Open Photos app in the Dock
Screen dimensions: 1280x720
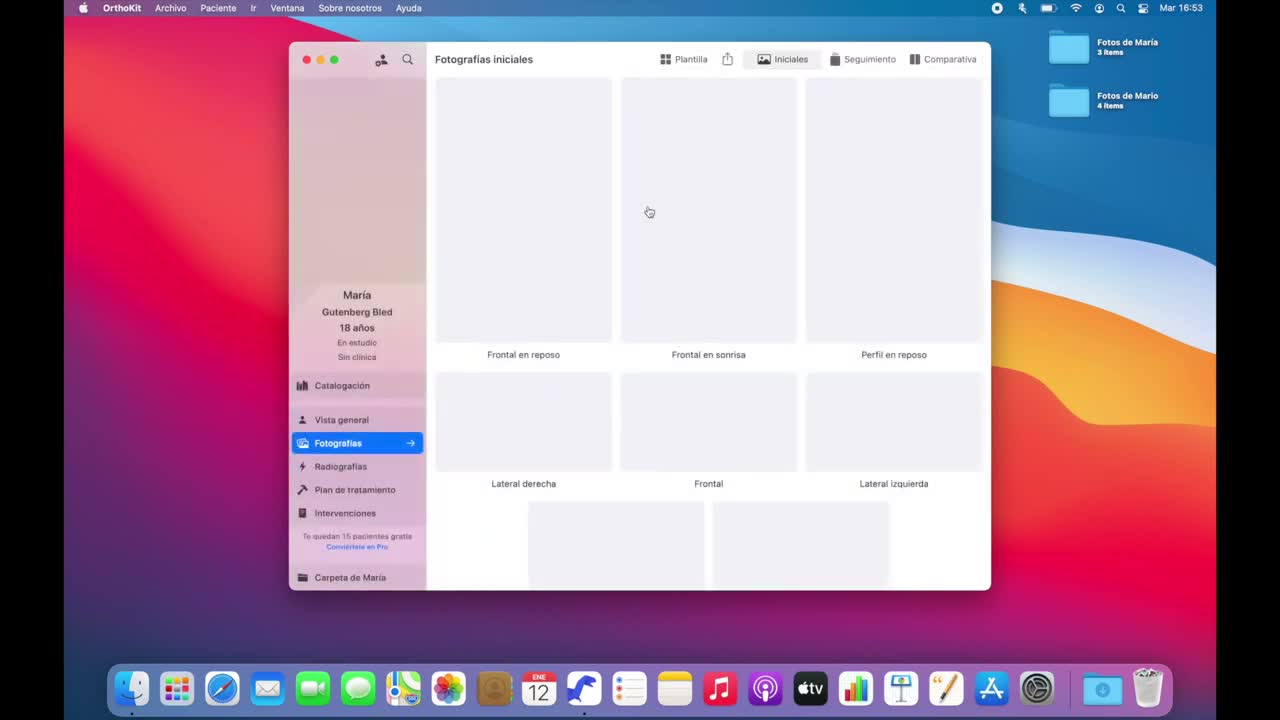(x=449, y=689)
